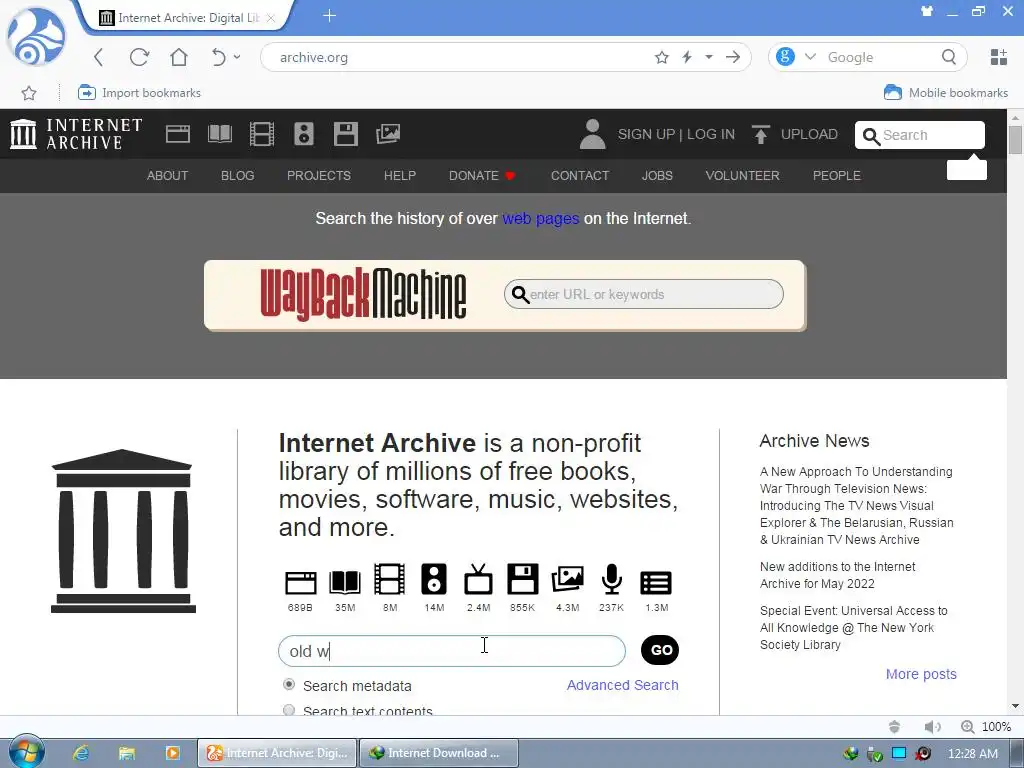Click the UPLOAD link
Image resolution: width=1024 pixels, height=768 pixels.
point(809,134)
